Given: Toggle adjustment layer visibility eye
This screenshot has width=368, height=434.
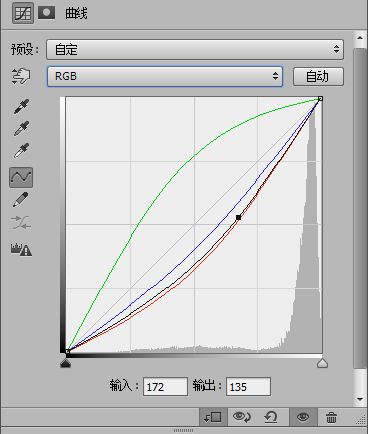Looking at the screenshot, I should pos(303,417).
